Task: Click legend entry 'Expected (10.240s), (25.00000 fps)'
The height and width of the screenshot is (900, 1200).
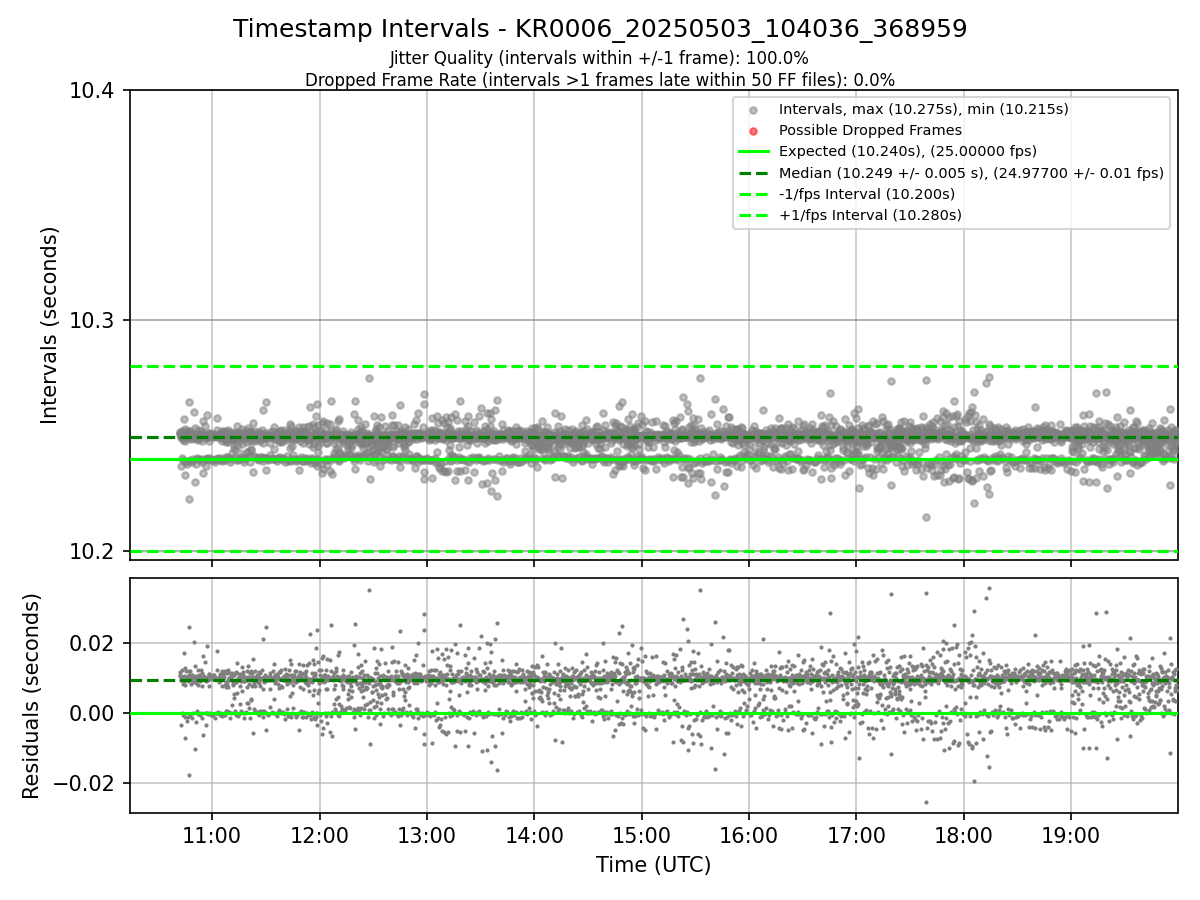Action: click(x=907, y=151)
